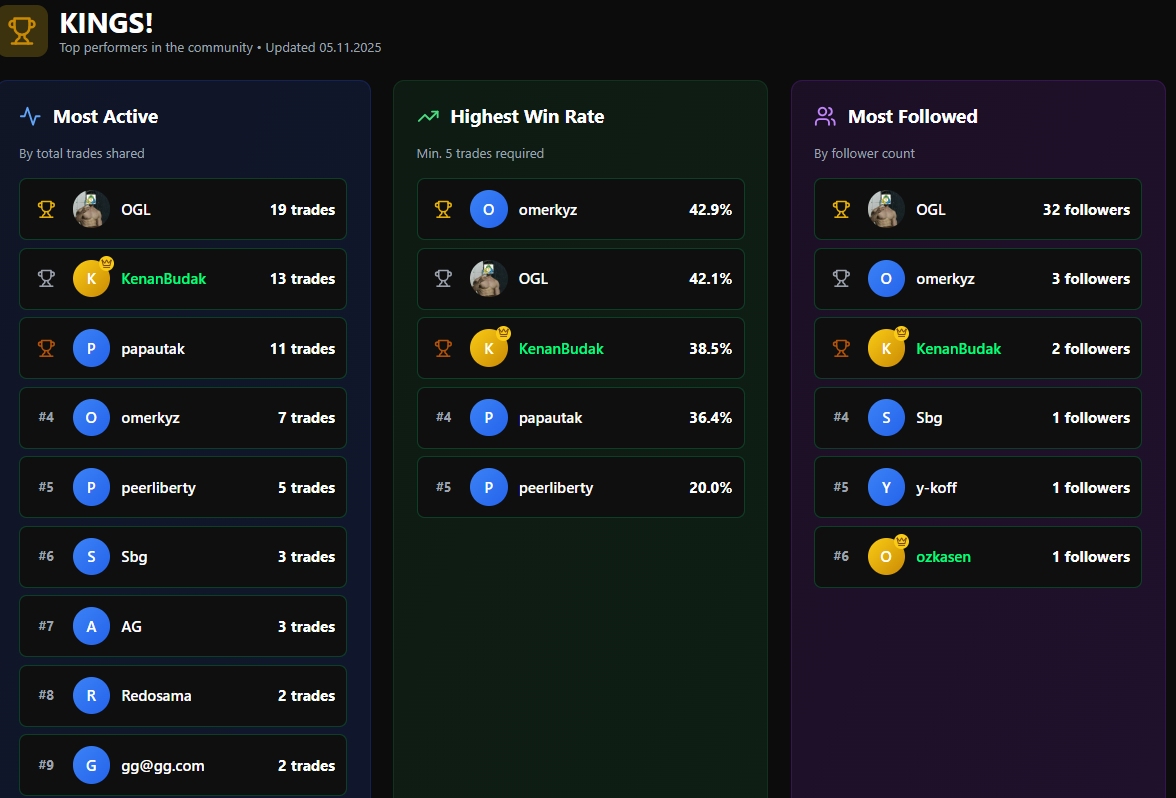This screenshot has height=798, width=1176.
Task: Select the Sbg row in Most Followed
Action: click(977, 417)
